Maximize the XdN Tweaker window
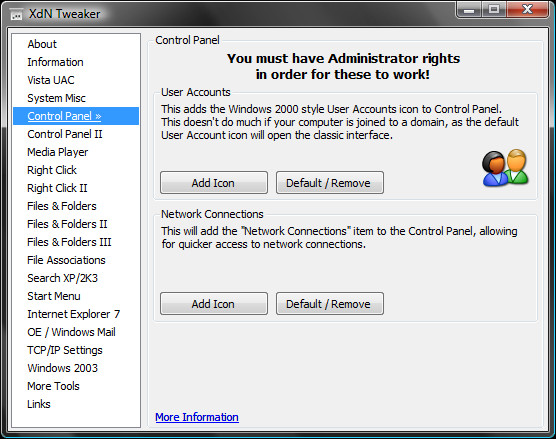 (494, 9)
